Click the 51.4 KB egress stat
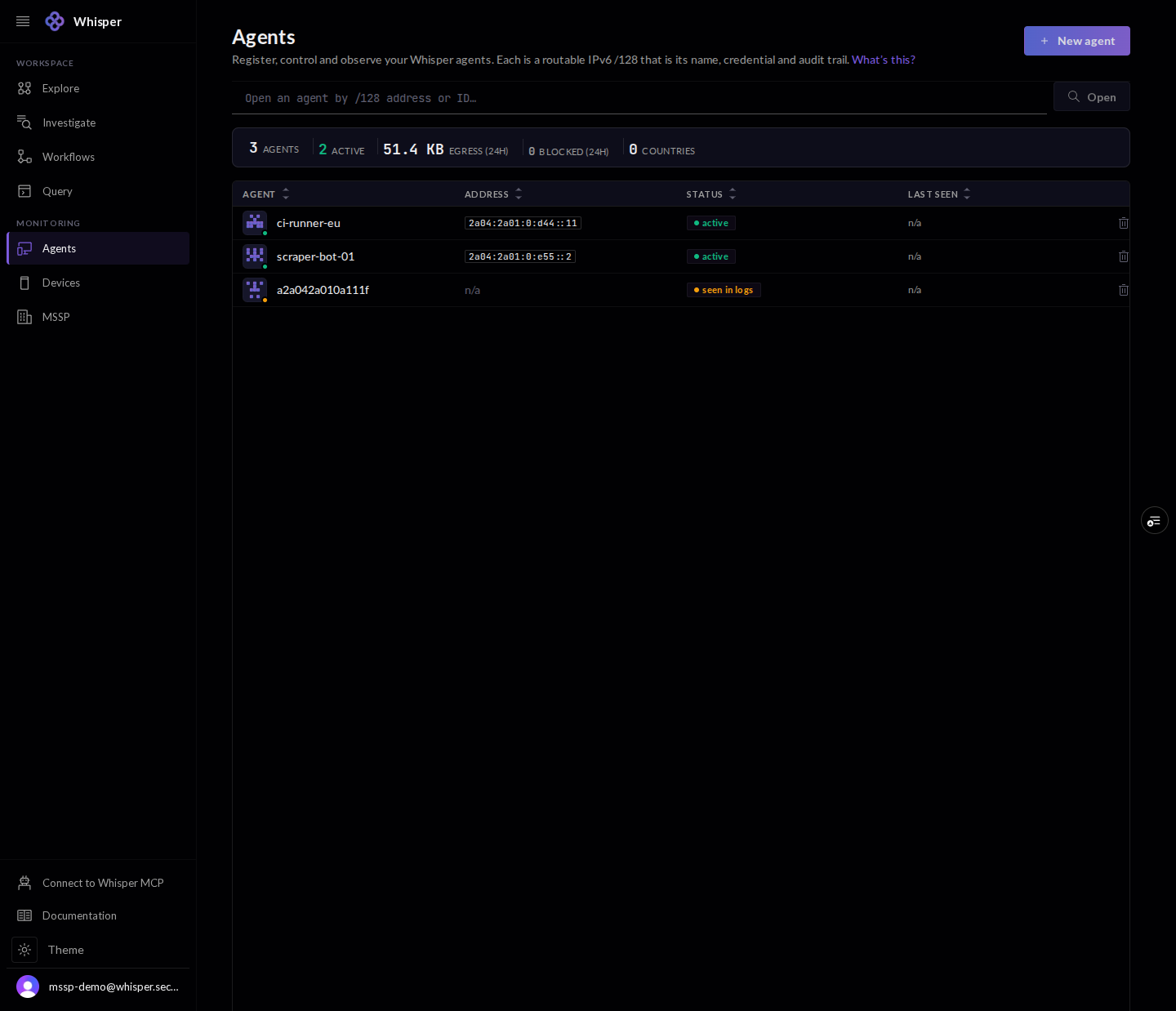1176x1011 pixels. point(445,149)
